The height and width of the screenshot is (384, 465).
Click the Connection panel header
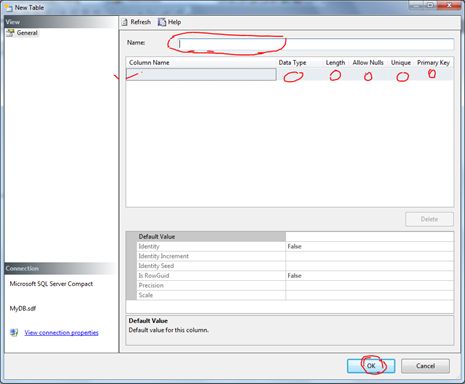tap(61, 268)
